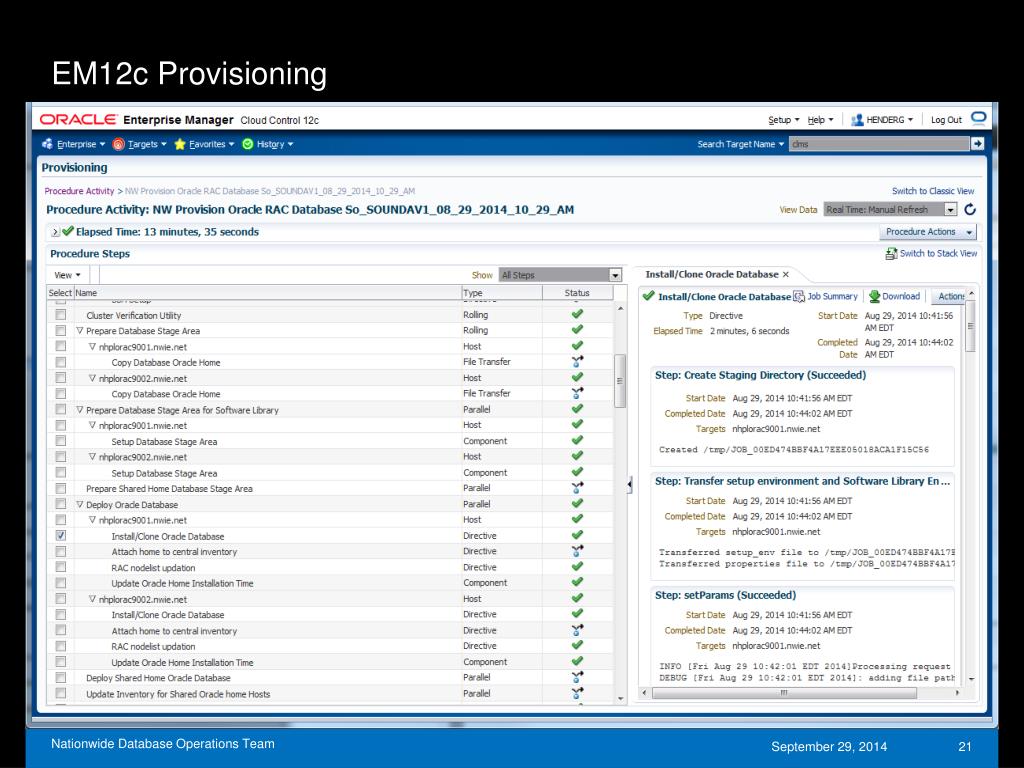The height and width of the screenshot is (768, 1024).
Task: Tick the Cluster Verification Utility checkbox
Action: (61, 315)
